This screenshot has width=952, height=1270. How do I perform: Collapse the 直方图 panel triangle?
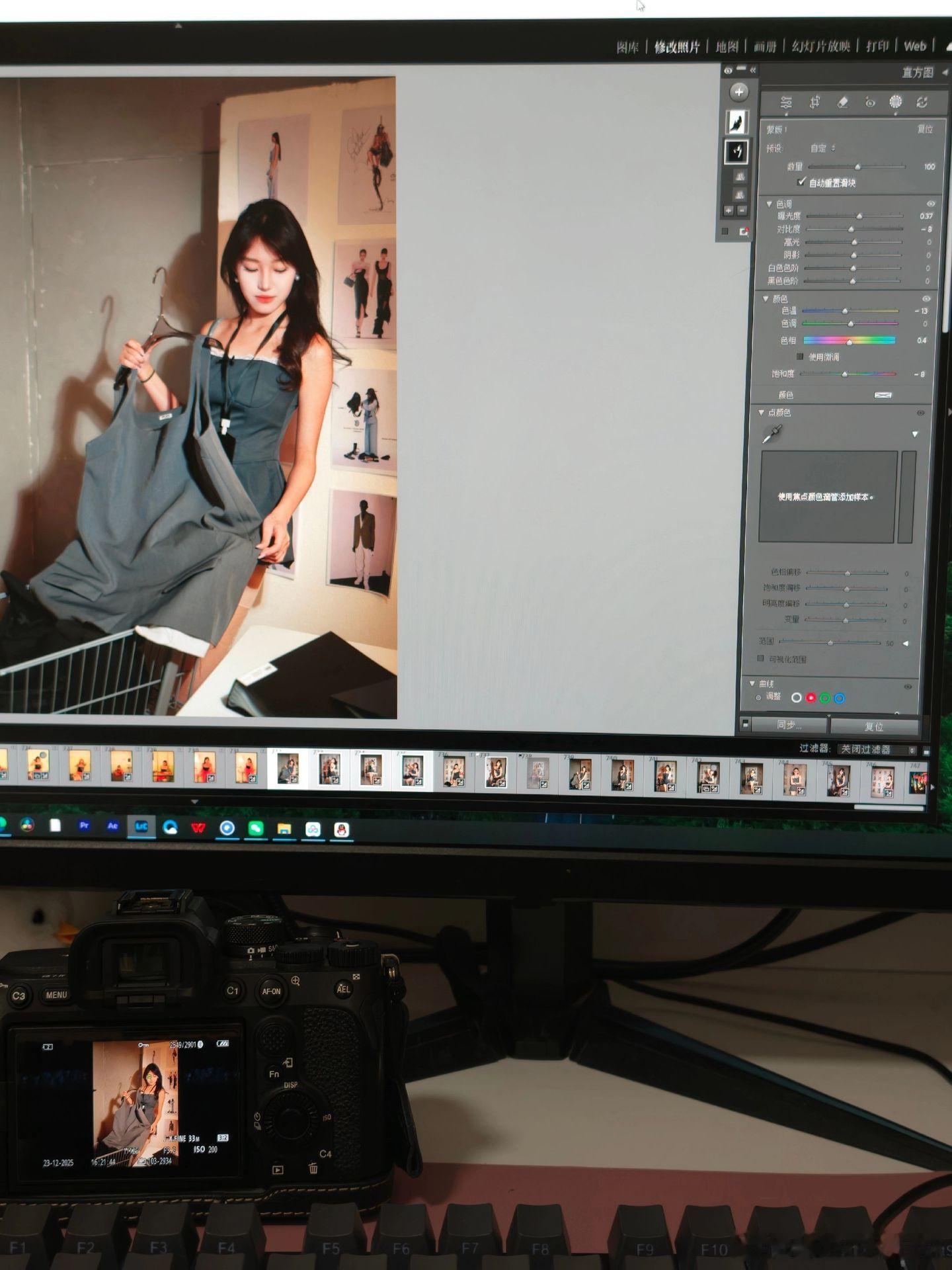pos(944,73)
